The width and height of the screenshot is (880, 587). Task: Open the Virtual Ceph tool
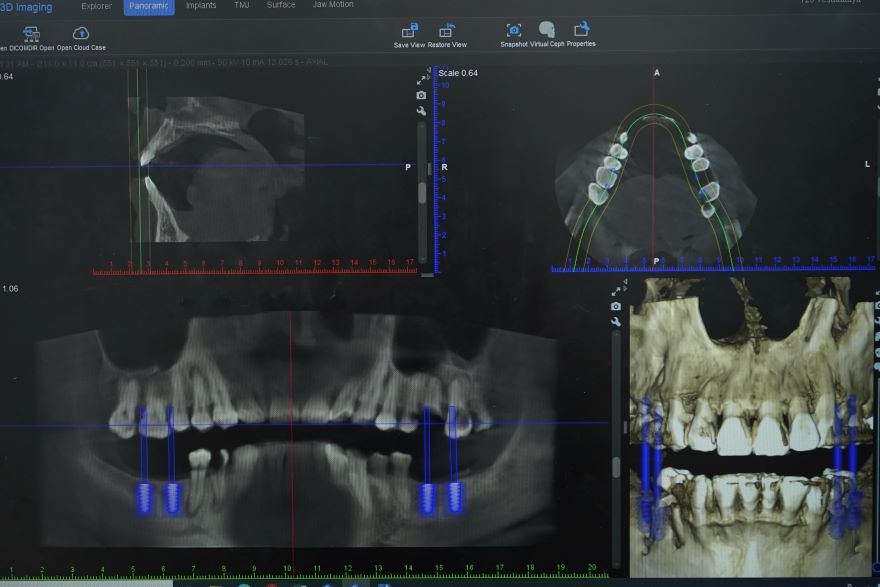545,31
